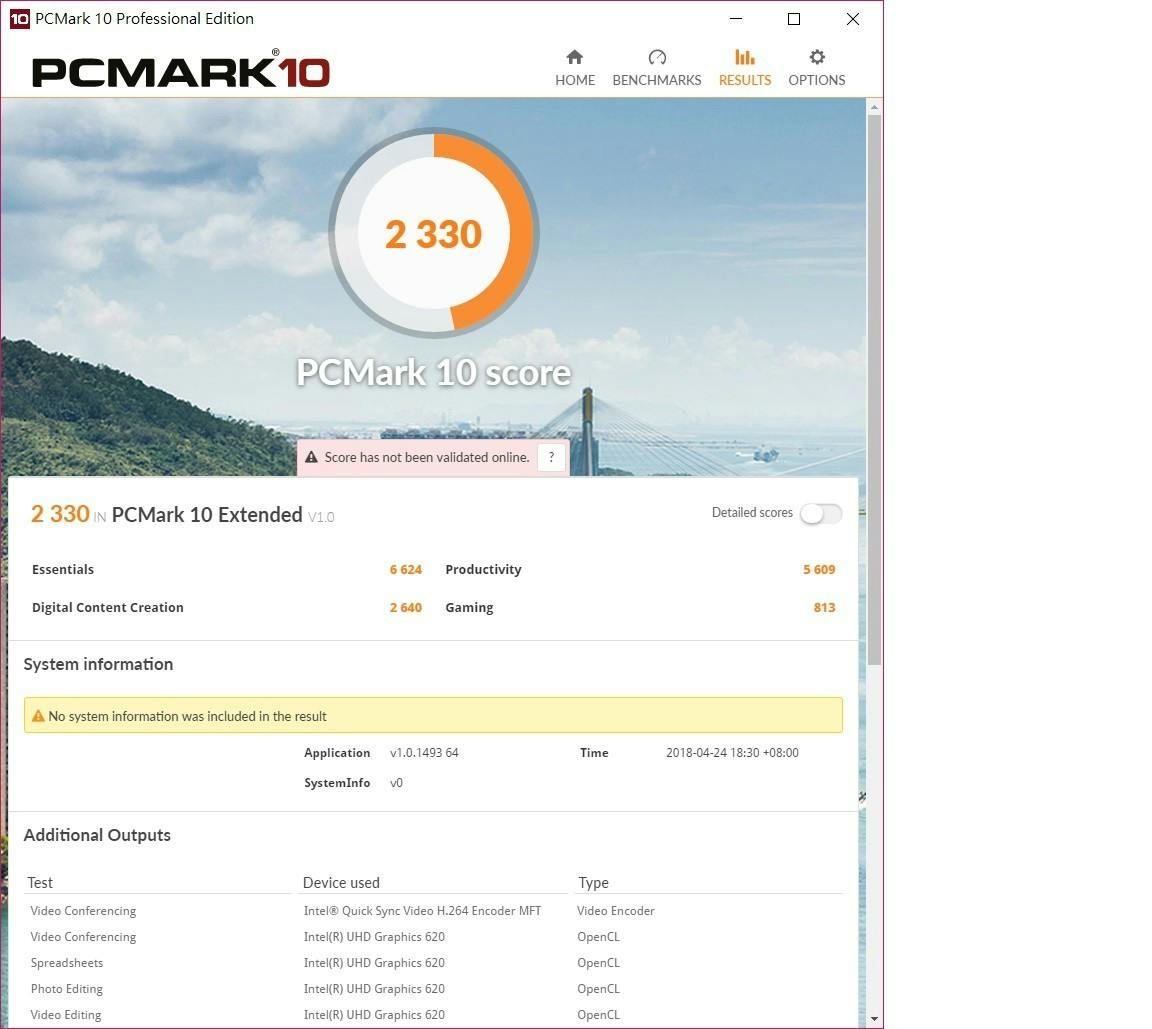
Task: Maximize the PCMark 10 window
Action: [x=794, y=19]
